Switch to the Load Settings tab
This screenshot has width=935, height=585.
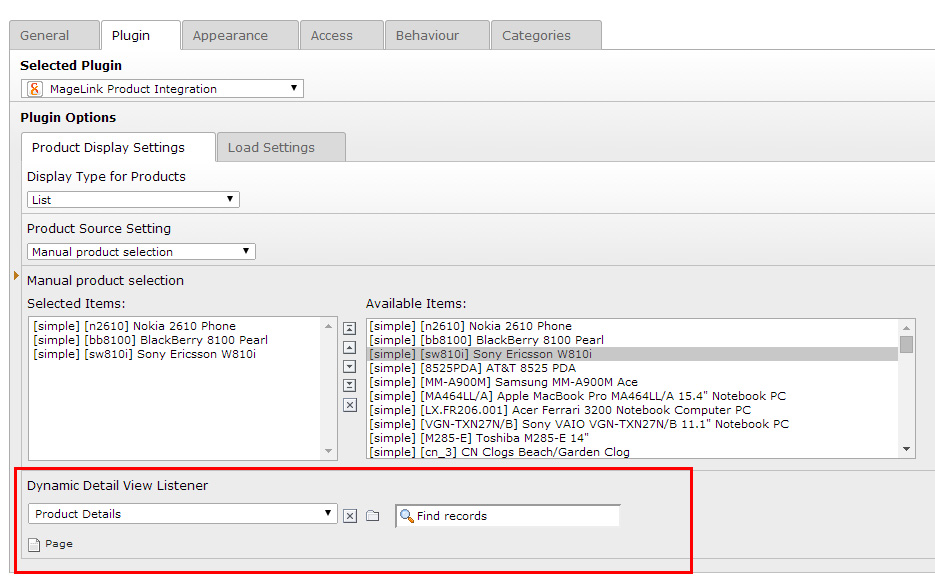pyautogui.click(x=271, y=148)
